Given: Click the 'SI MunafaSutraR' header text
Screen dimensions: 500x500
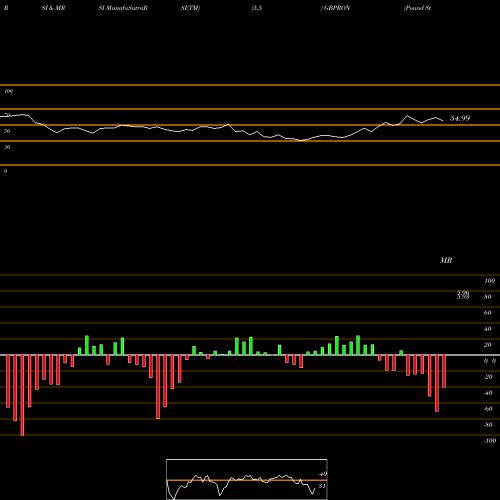Looking at the screenshot, I should tap(123, 8).
